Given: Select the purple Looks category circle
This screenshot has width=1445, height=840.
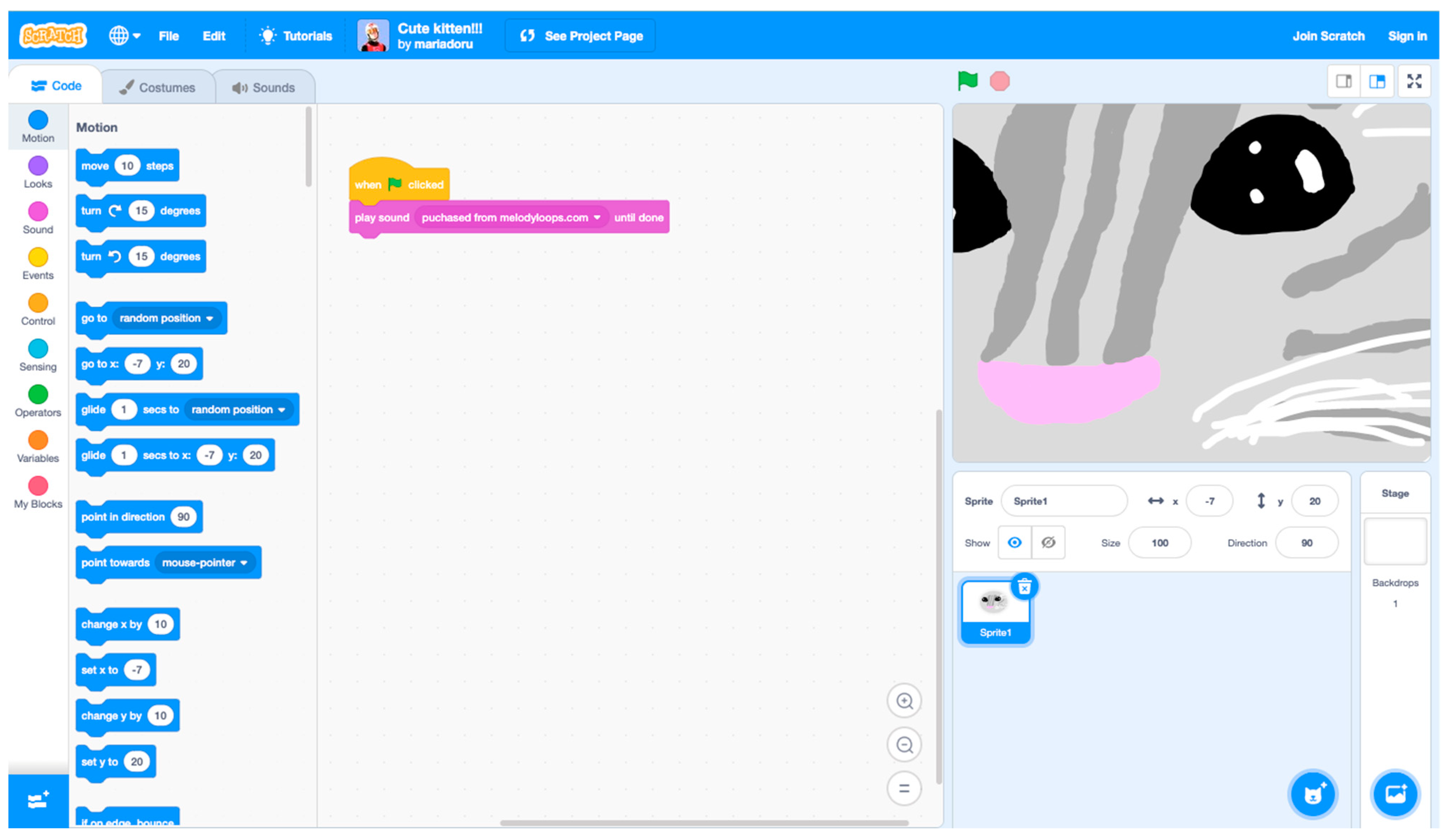Looking at the screenshot, I should click(x=38, y=166).
